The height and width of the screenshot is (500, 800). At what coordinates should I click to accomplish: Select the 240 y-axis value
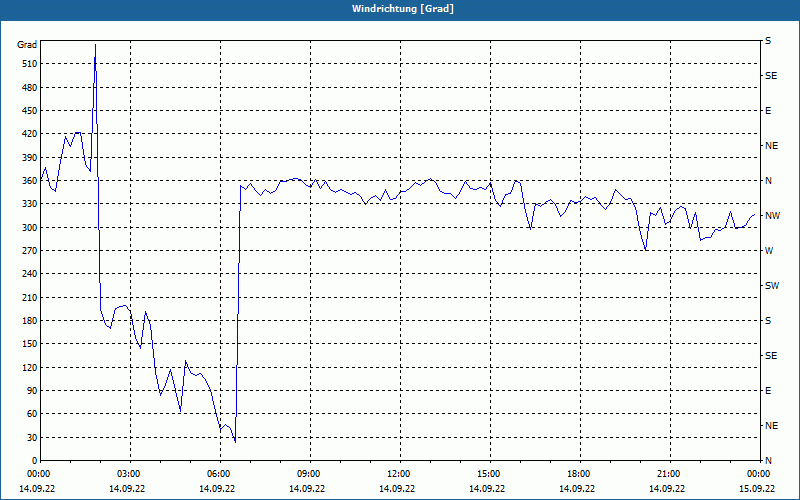[30, 274]
